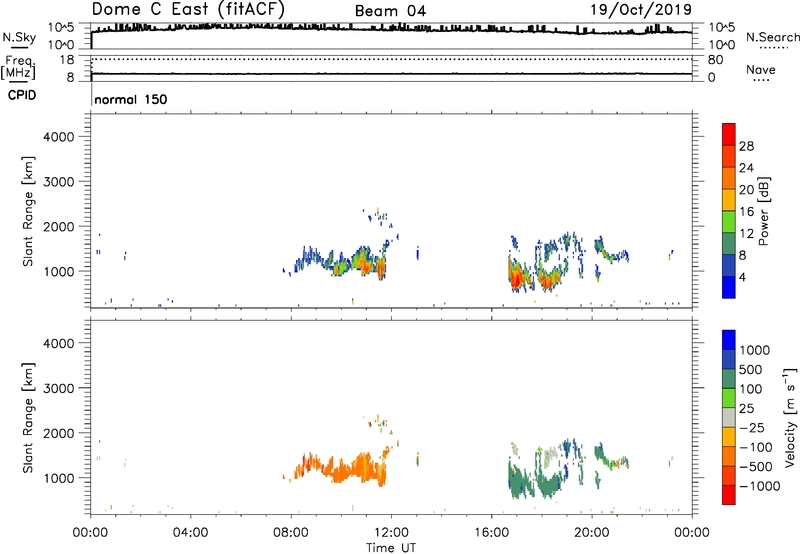Viewport: 800px width, 554px height.
Task: Click the '80' Nave axis value
Action: pos(716,60)
